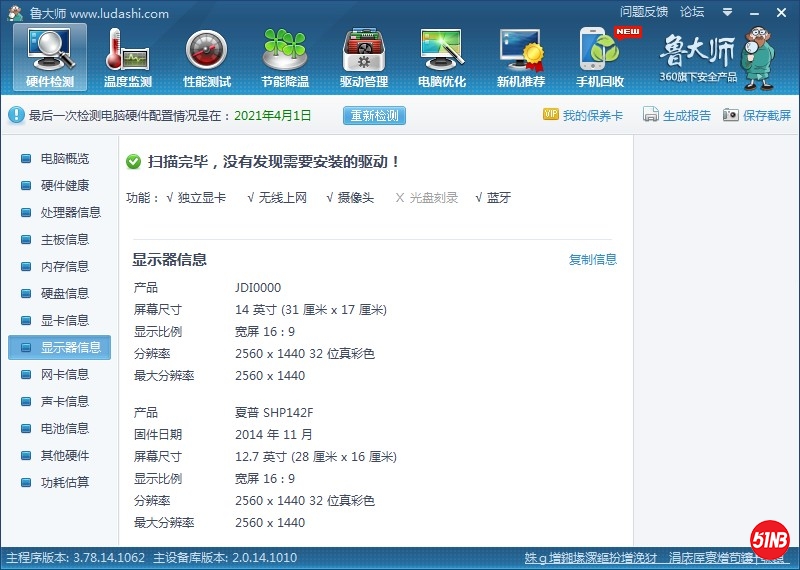Open the 论坛 forum link
Viewport: 800px width, 570px height.
tap(692, 12)
